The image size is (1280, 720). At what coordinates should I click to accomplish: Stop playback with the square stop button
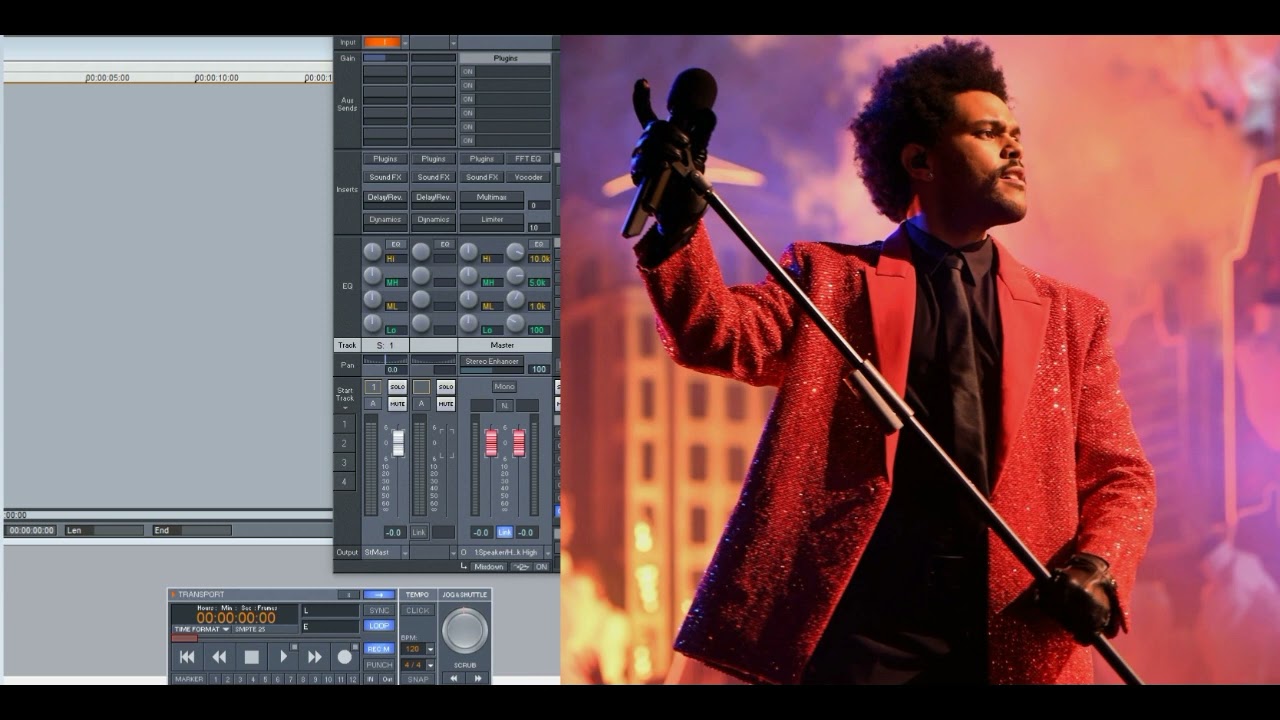click(x=252, y=657)
